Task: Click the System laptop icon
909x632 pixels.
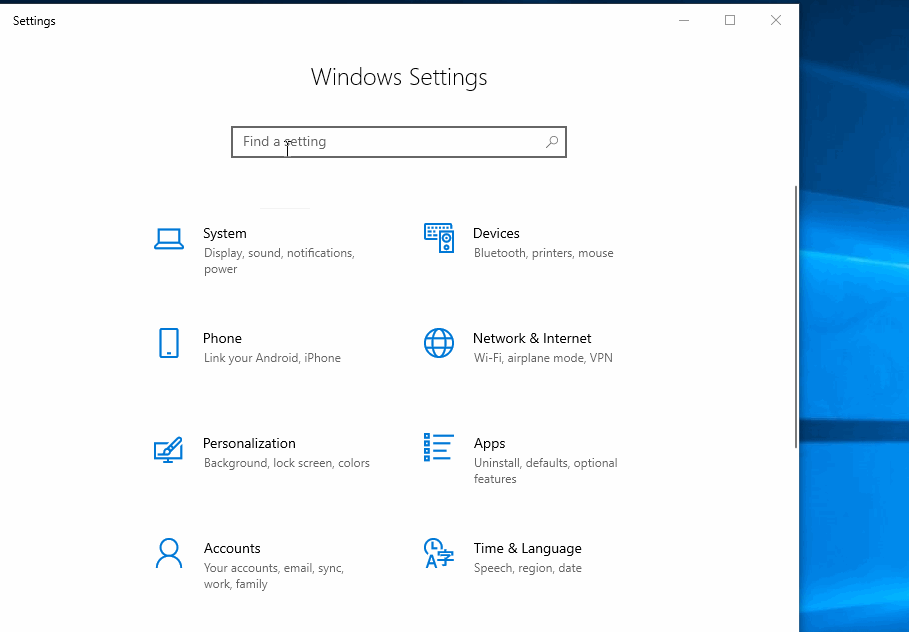Action: point(169,239)
